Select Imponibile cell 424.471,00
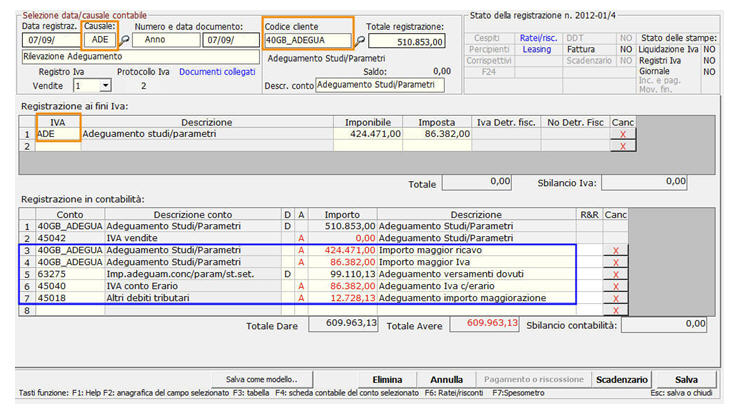732x416 pixels. 368,134
